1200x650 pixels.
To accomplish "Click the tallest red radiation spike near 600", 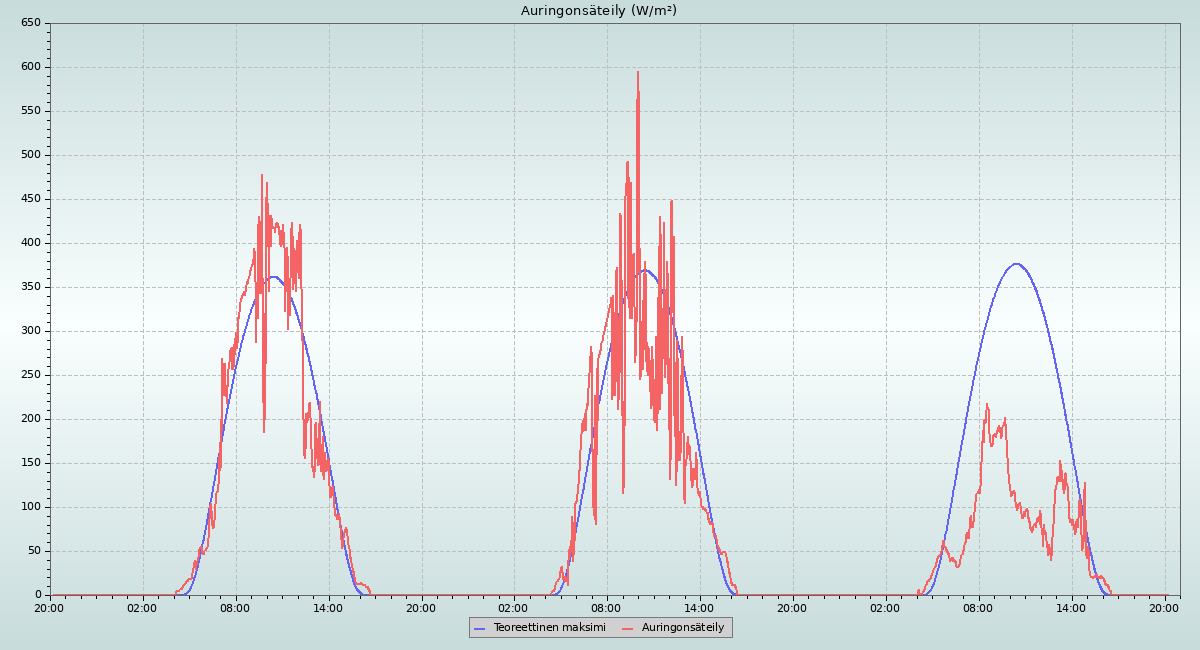I will (x=637, y=73).
